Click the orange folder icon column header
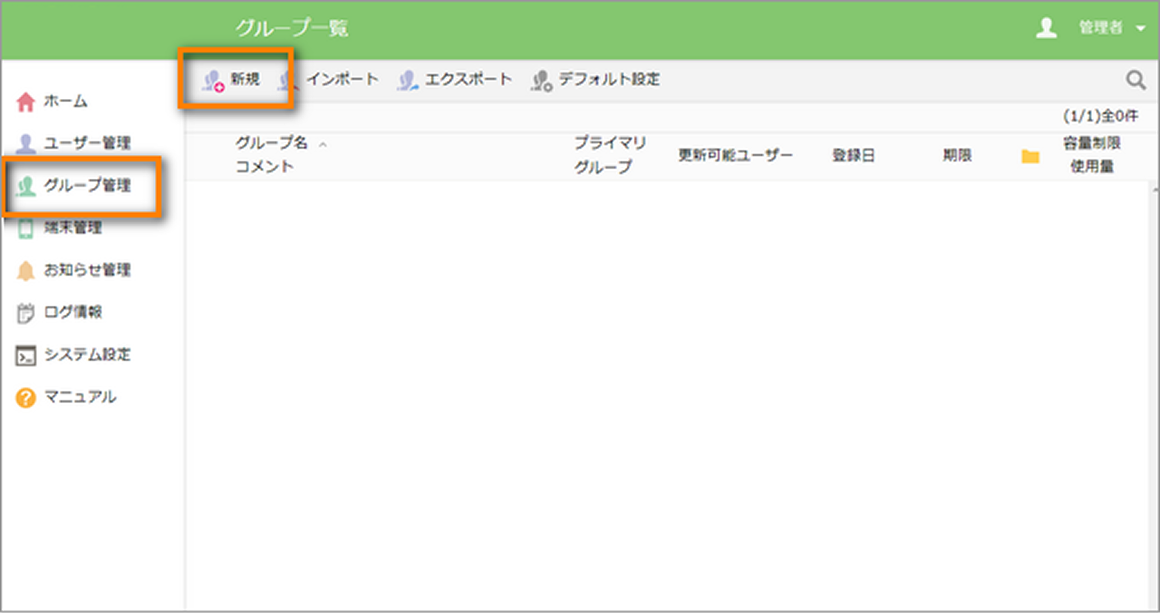The height and width of the screenshot is (613, 1160). [x=1031, y=155]
